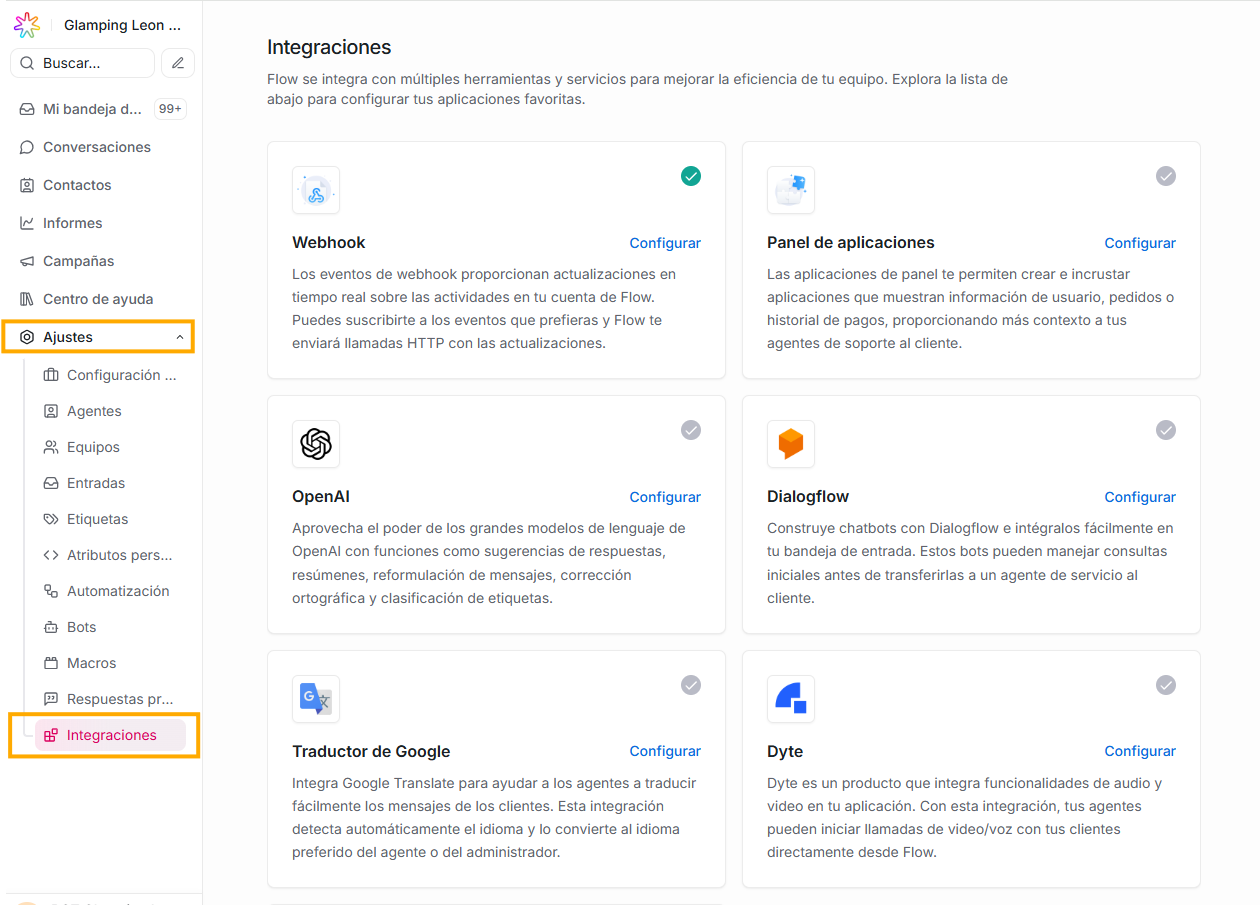Image resolution: width=1260 pixels, height=905 pixels.
Task: Collapse the Ajustes settings section
Action: click(x=180, y=338)
